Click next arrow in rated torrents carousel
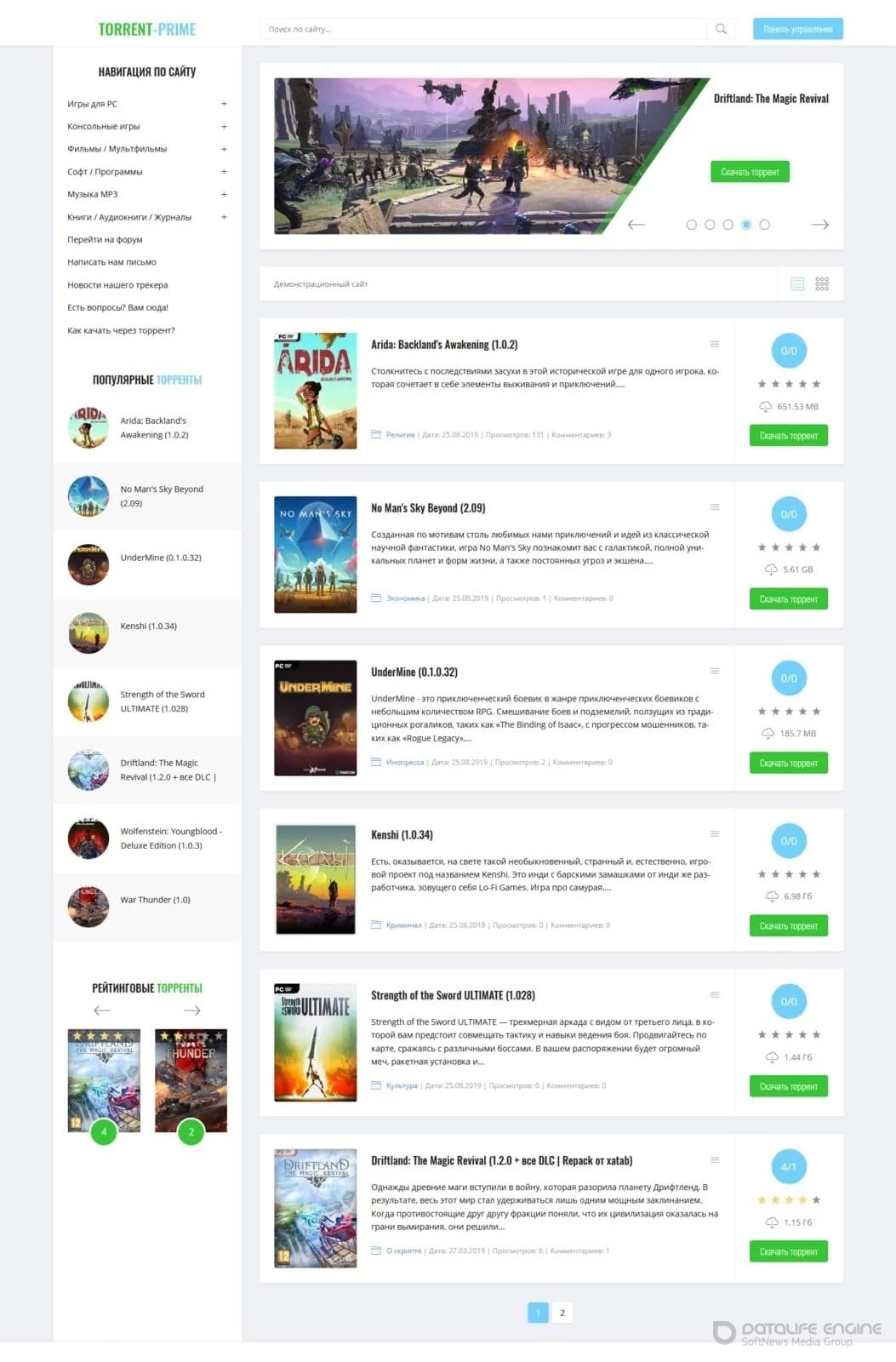Viewport: 896px width, 1362px height. point(192,1010)
